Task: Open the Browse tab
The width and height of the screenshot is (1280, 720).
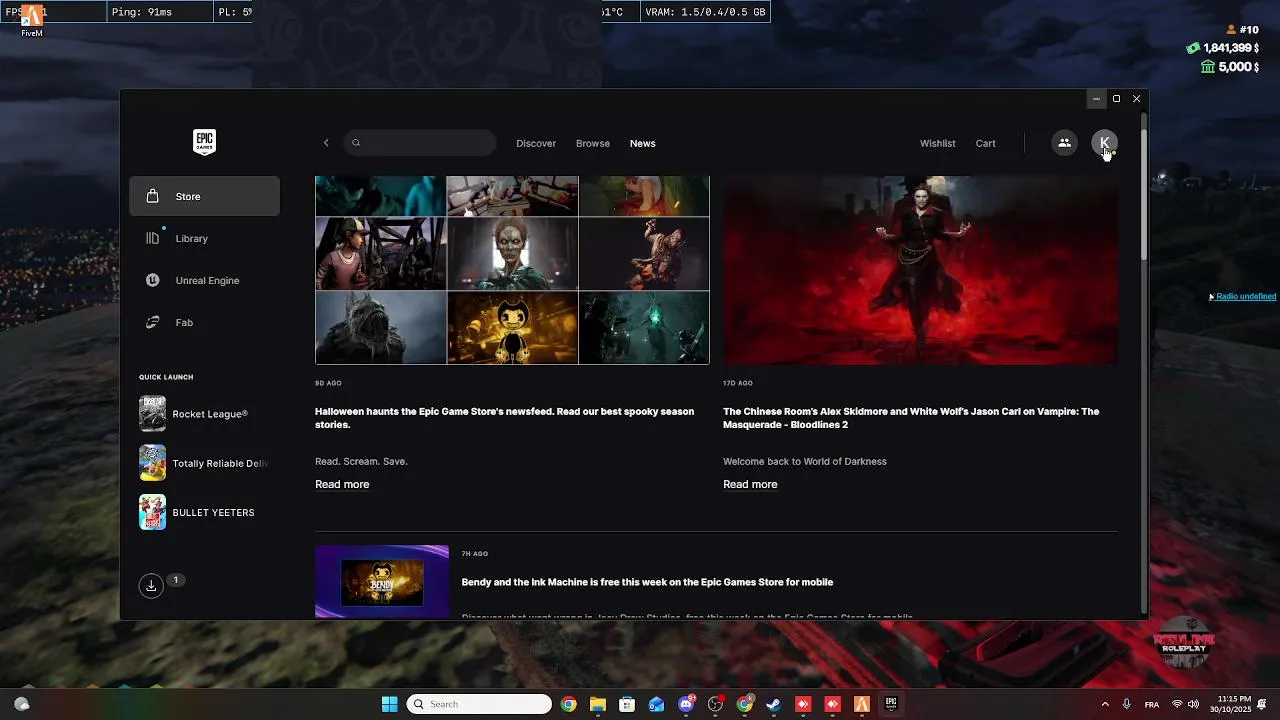Action: point(593,143)
